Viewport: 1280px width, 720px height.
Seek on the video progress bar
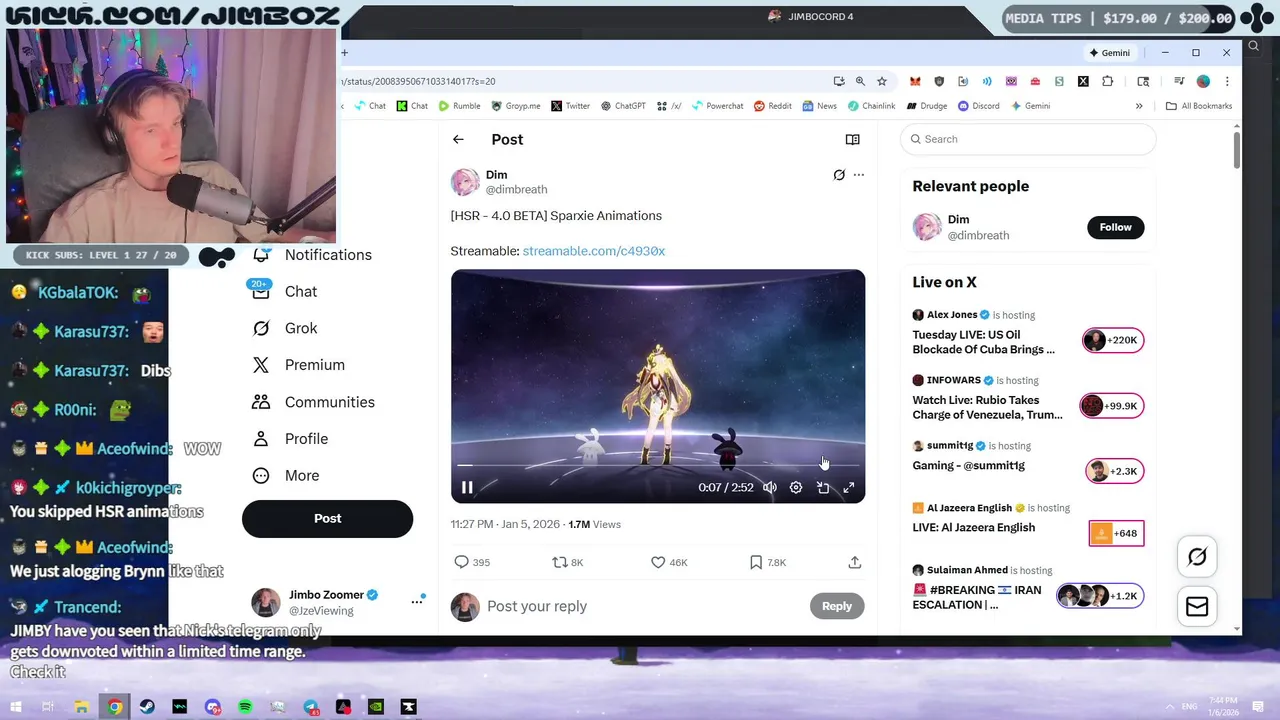point(658,465)
